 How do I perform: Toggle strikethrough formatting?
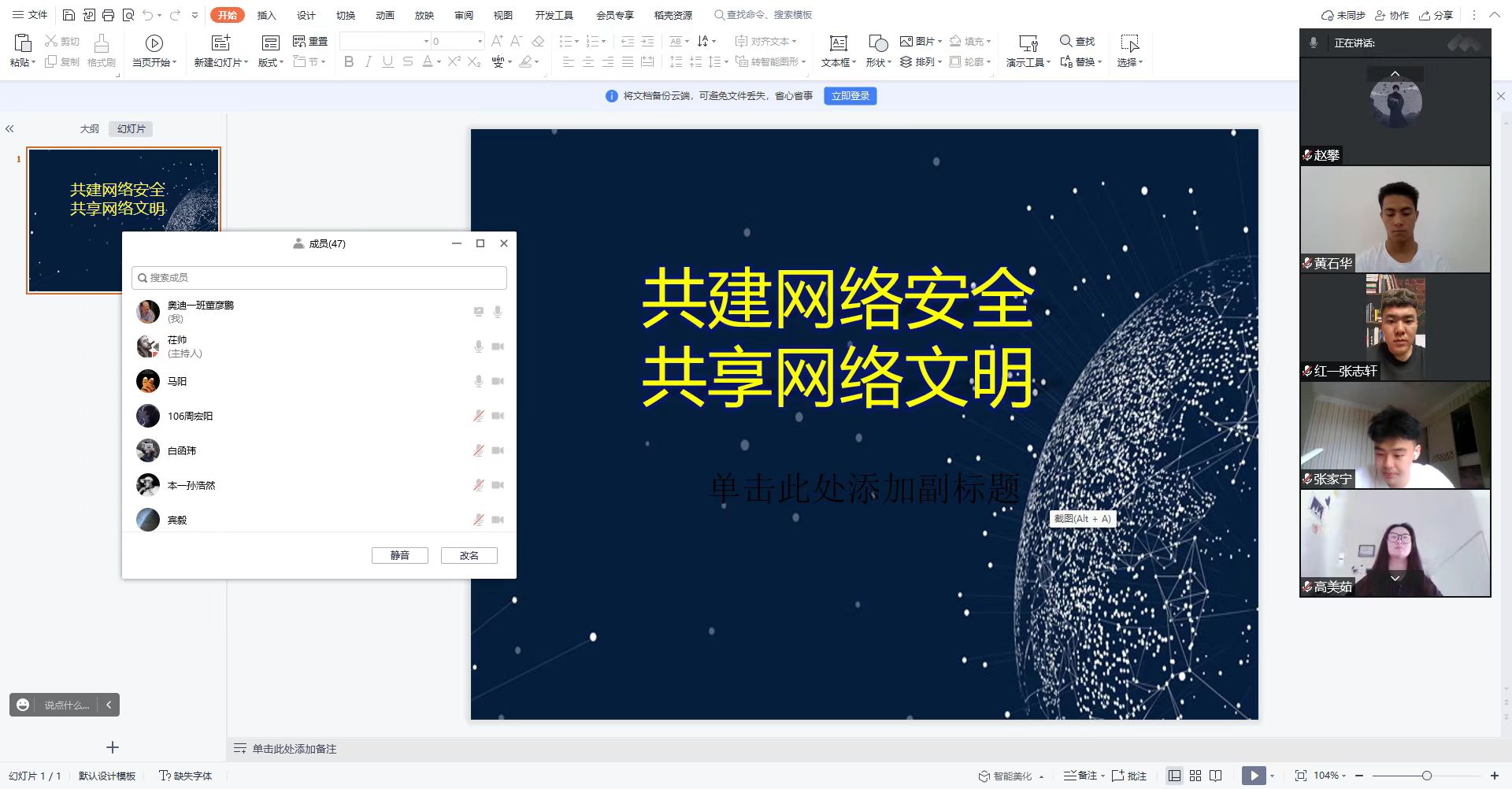(x=407, y=61)
